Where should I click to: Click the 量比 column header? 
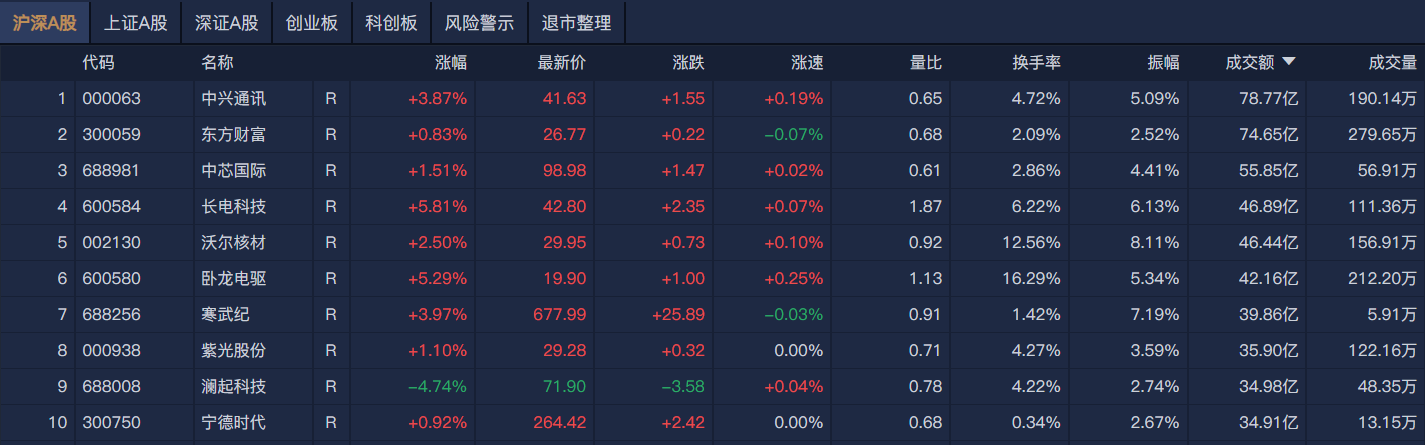[926, 63]
